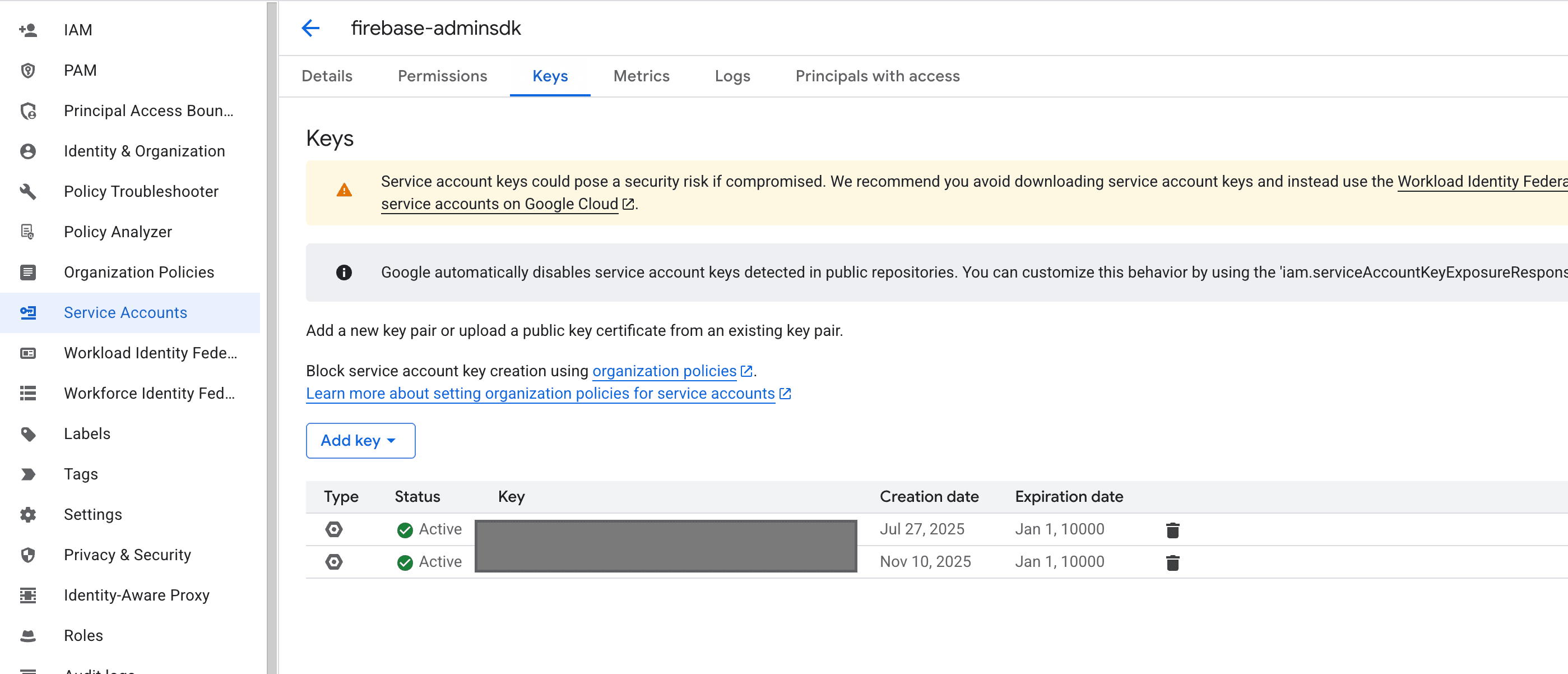Click the Roles hat icon

pyautogui.click(x=28, y=636)
